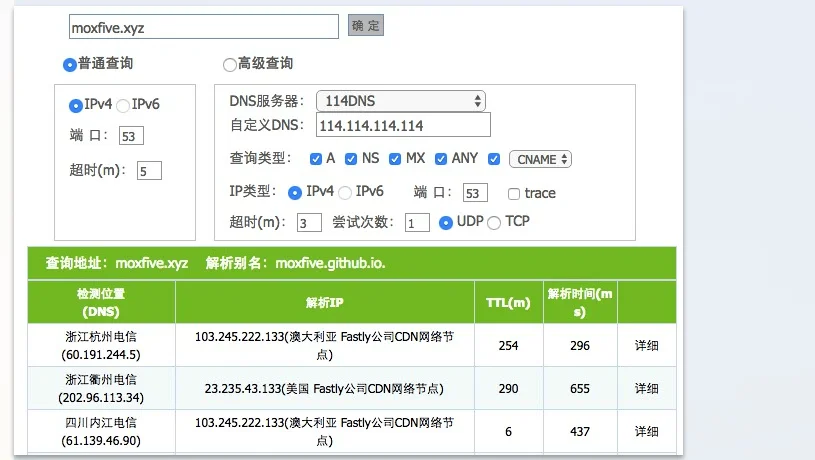
Task: Select the 高级查询 radio button
Action: pos(230,64)
